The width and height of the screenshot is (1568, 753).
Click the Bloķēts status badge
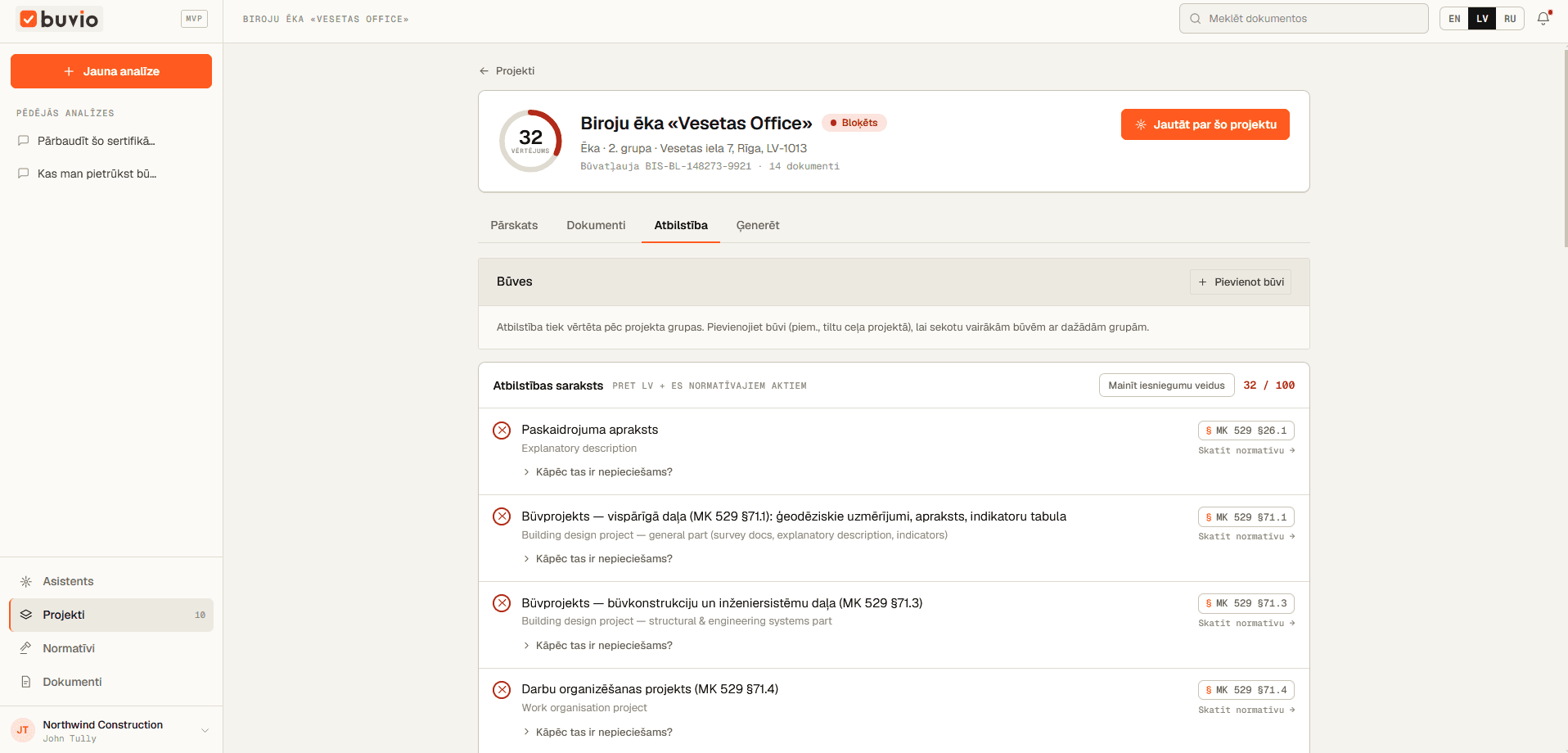click(854, 123)
